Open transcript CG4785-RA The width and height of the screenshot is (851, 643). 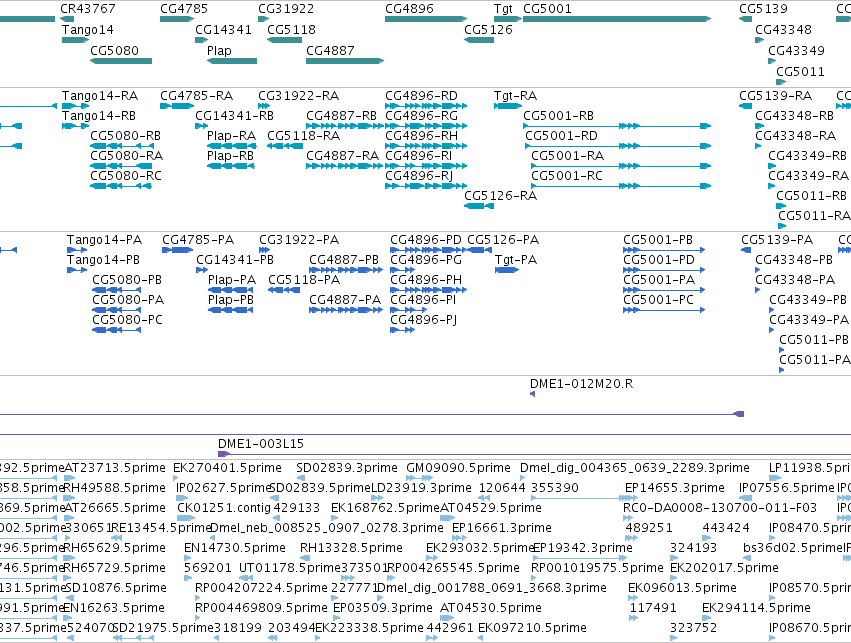[196, 96]
